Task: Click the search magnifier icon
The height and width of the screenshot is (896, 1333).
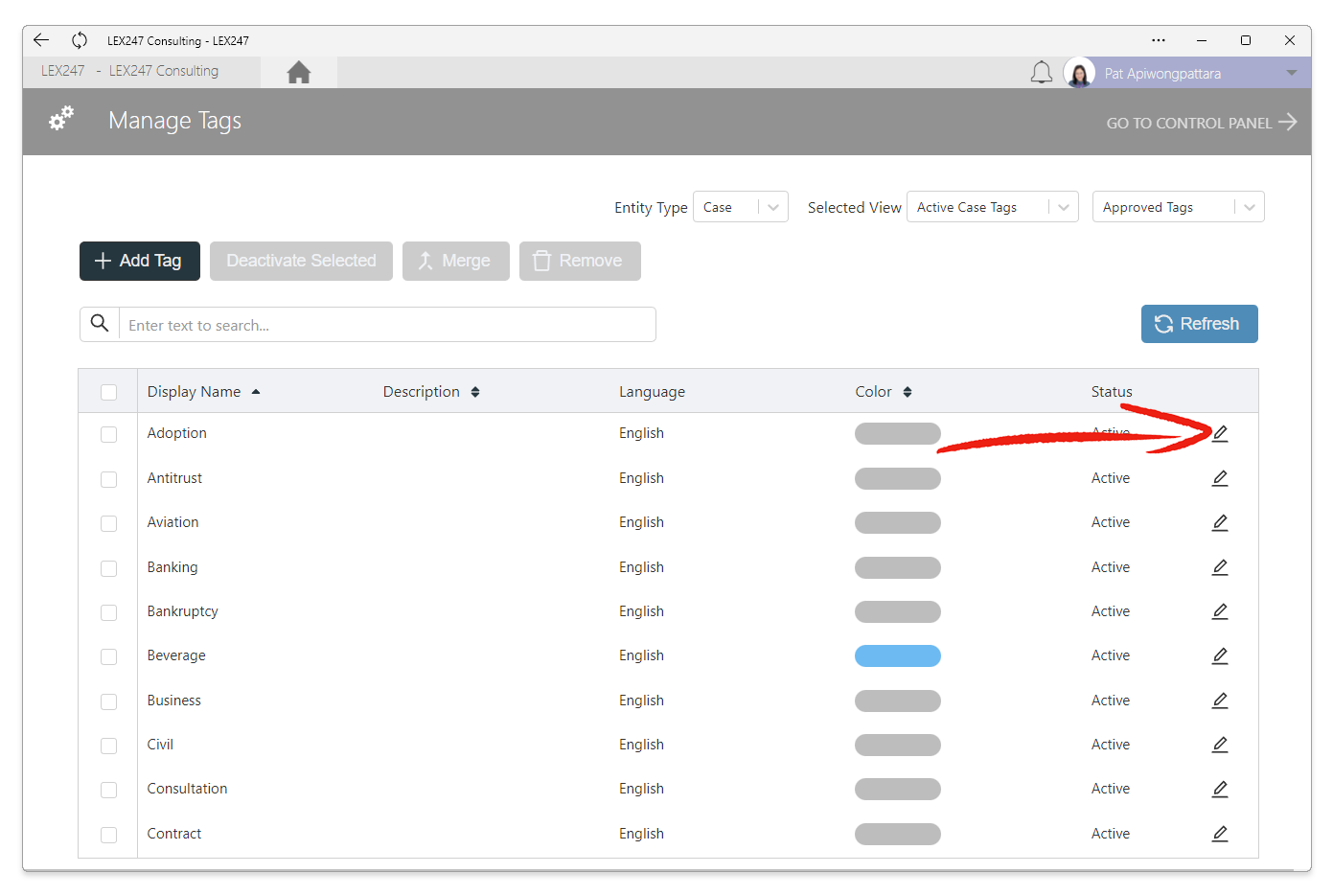Action: click(100, 324)
